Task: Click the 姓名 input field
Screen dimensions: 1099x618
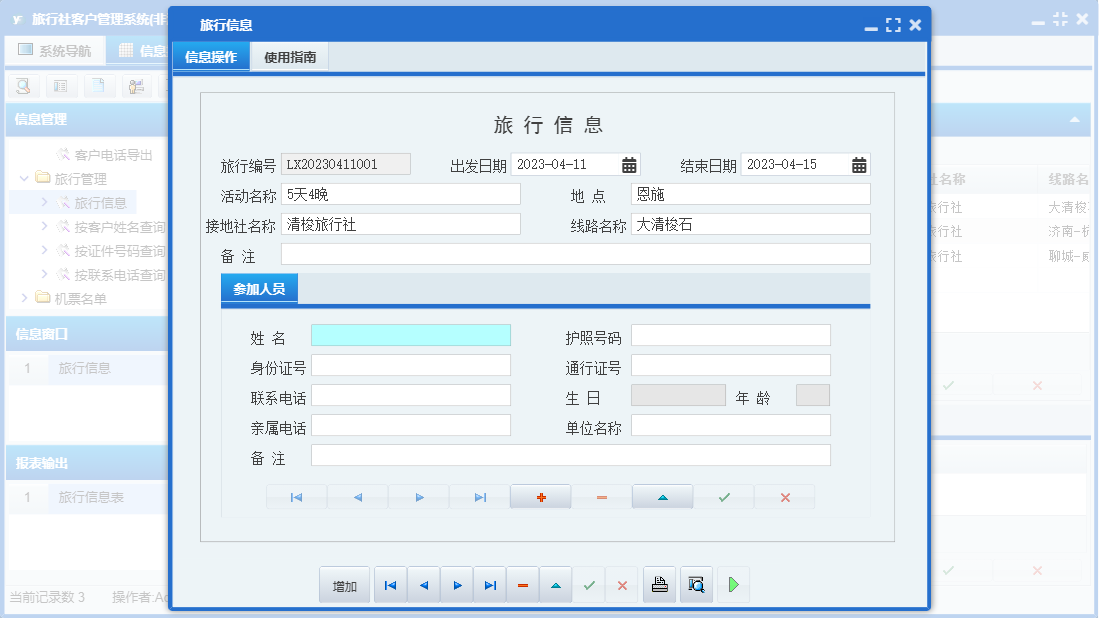Action: pos(410,335)
